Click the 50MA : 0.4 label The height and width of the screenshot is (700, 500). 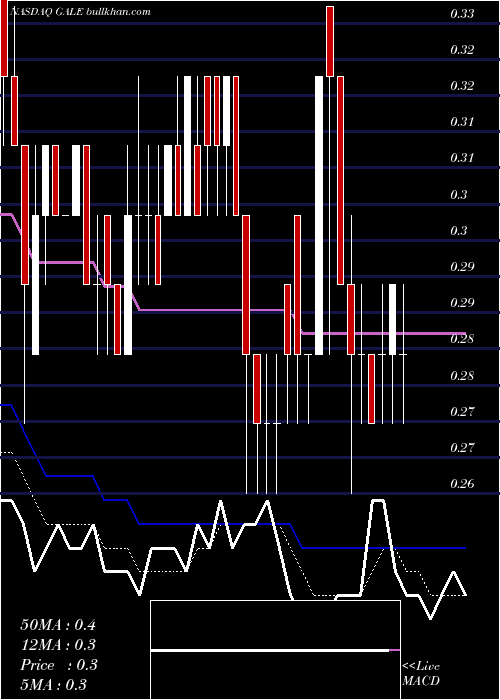tap(58, 625)
